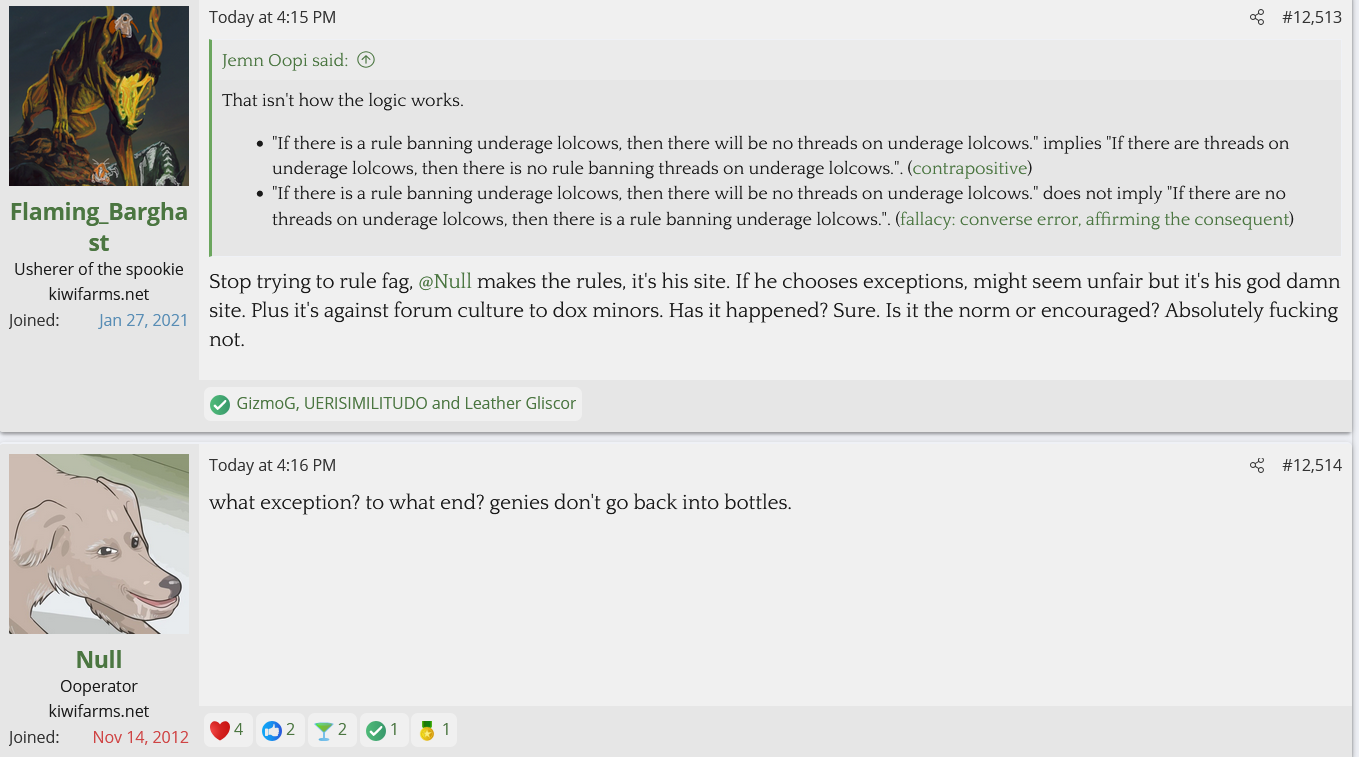Click the up-arrow icon beside quoted author
The width and height of the screenshot is (1359, 757).
366,60
